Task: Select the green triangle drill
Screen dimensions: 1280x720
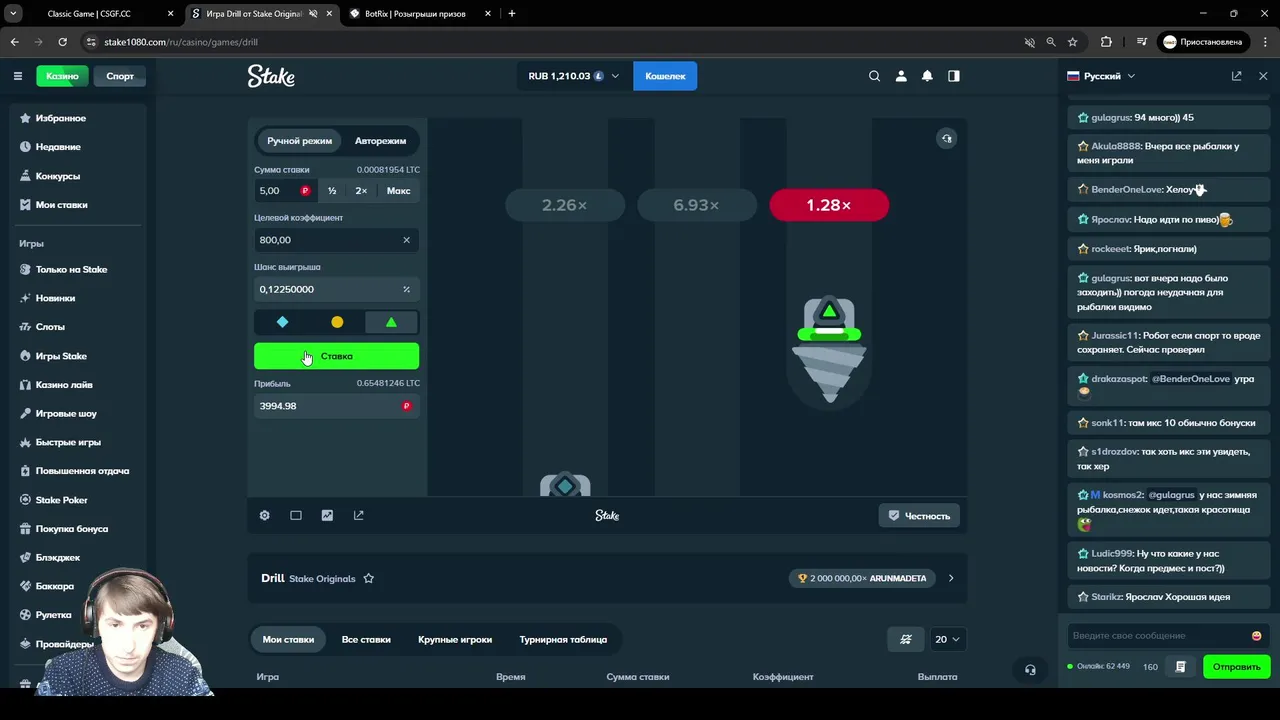Action: pyautogui.click(x=391, y=322)
